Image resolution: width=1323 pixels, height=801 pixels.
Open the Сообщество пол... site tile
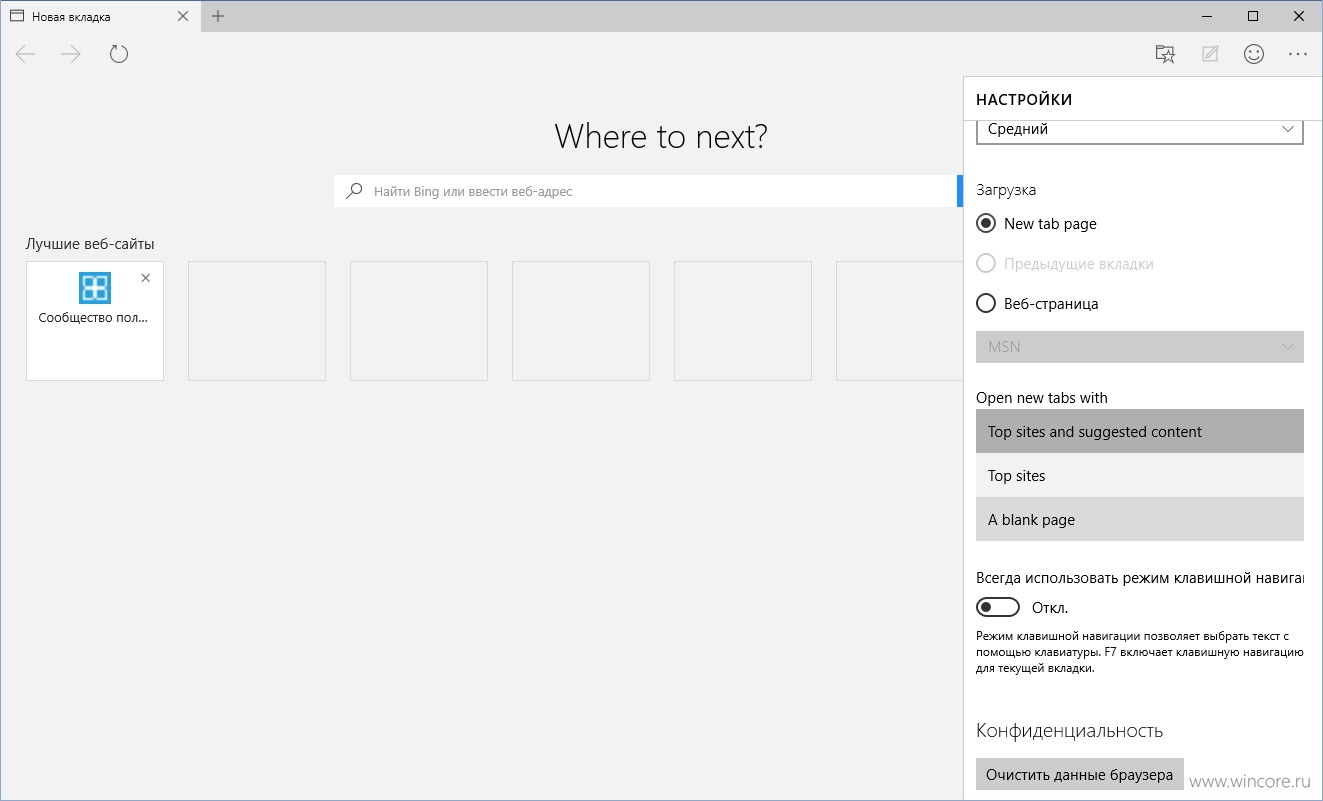click(95, 321)
